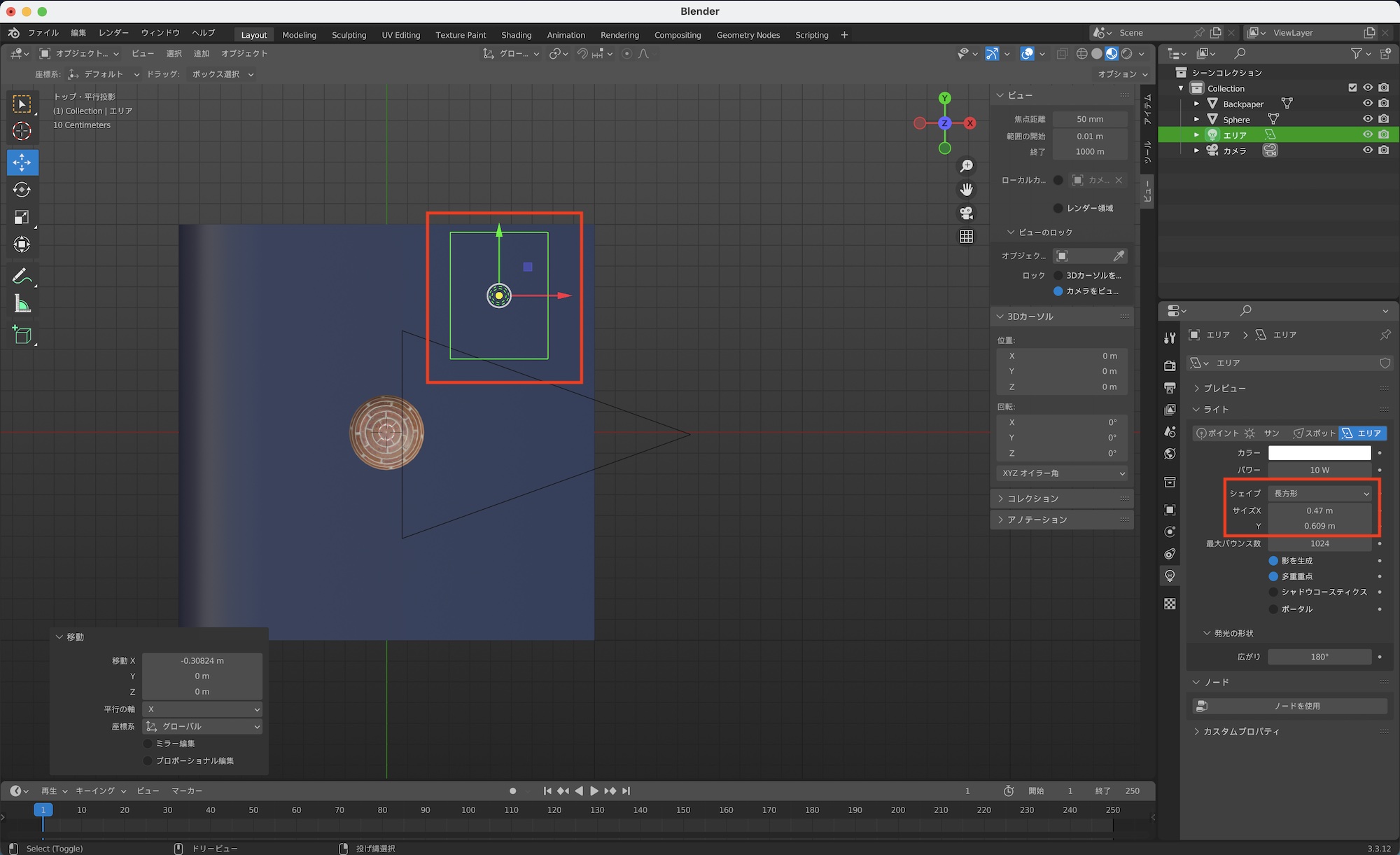1400x855 pixels.
Task: Hide the Sphere object in viewport
Action: click(1367, 119)
